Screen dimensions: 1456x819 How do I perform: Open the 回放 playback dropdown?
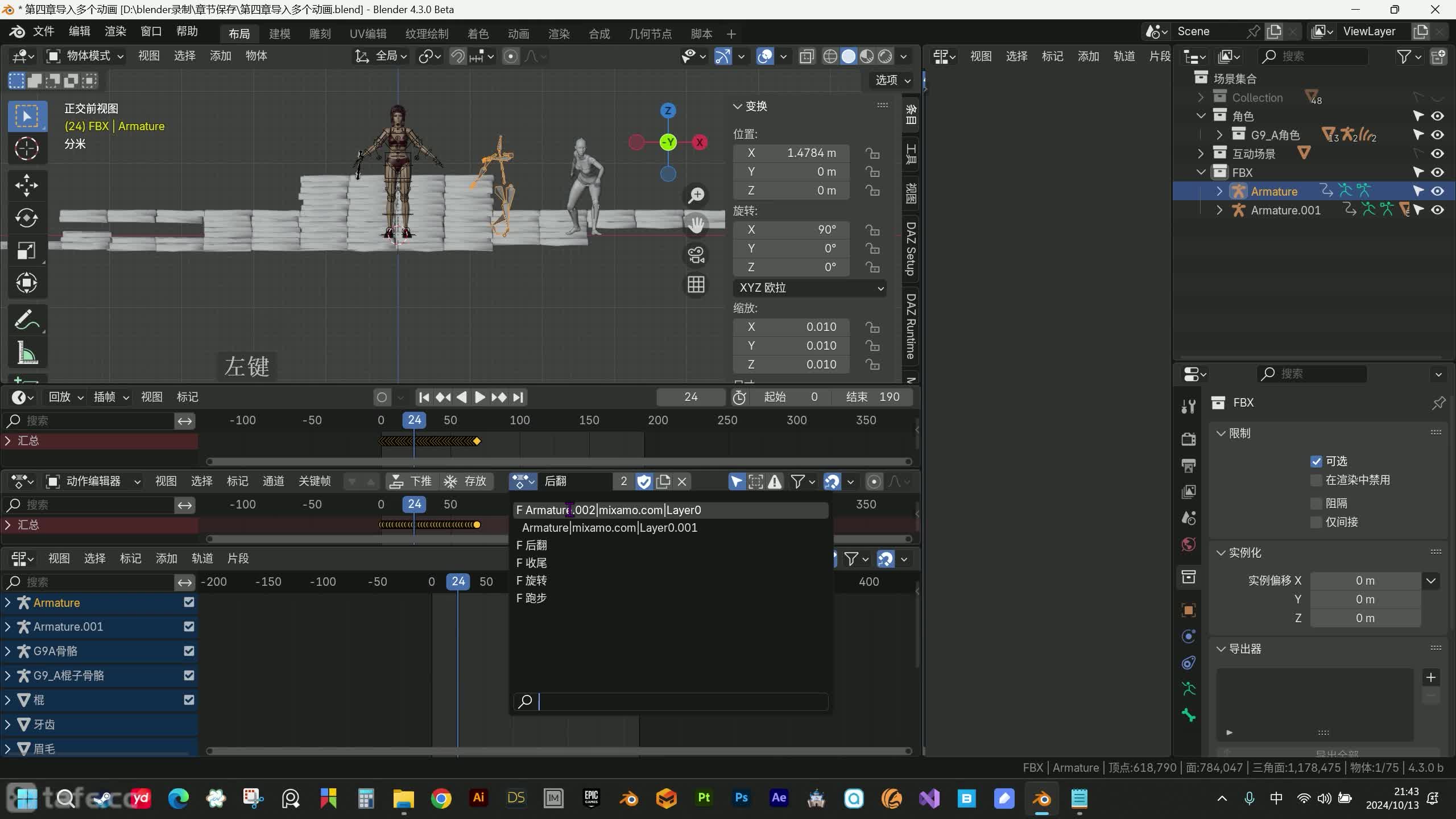coord(66,397)
